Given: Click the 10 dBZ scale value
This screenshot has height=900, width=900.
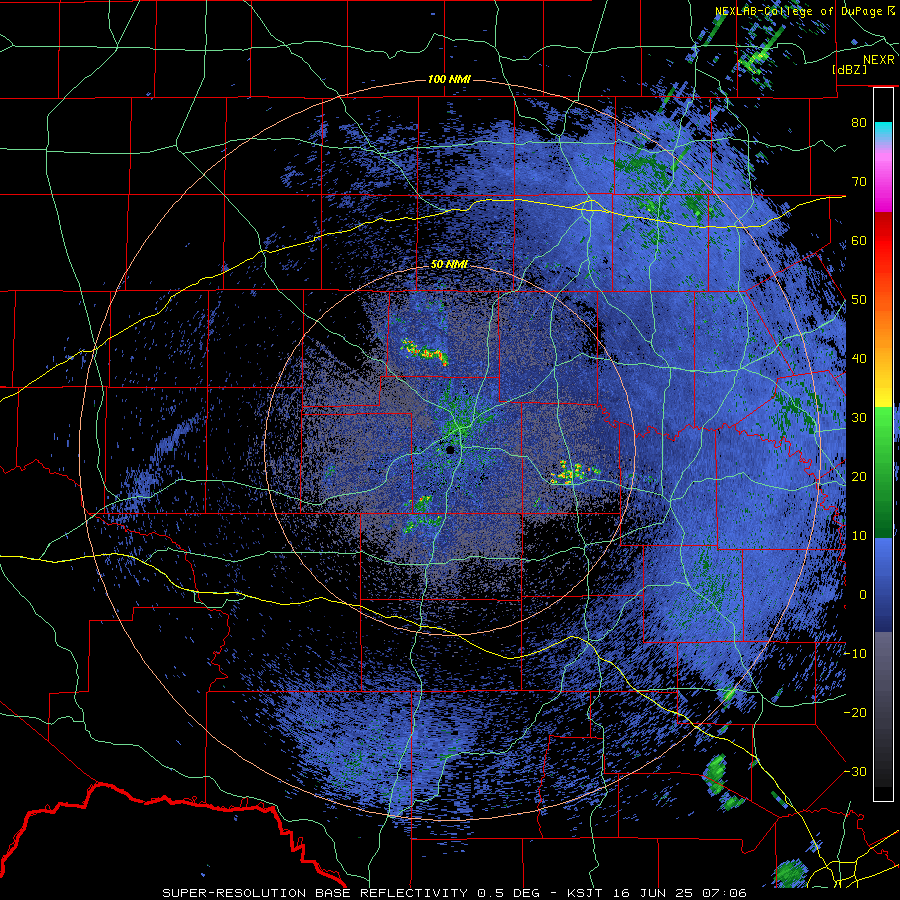Looking at the screenshot, I should tap(859, 536).
